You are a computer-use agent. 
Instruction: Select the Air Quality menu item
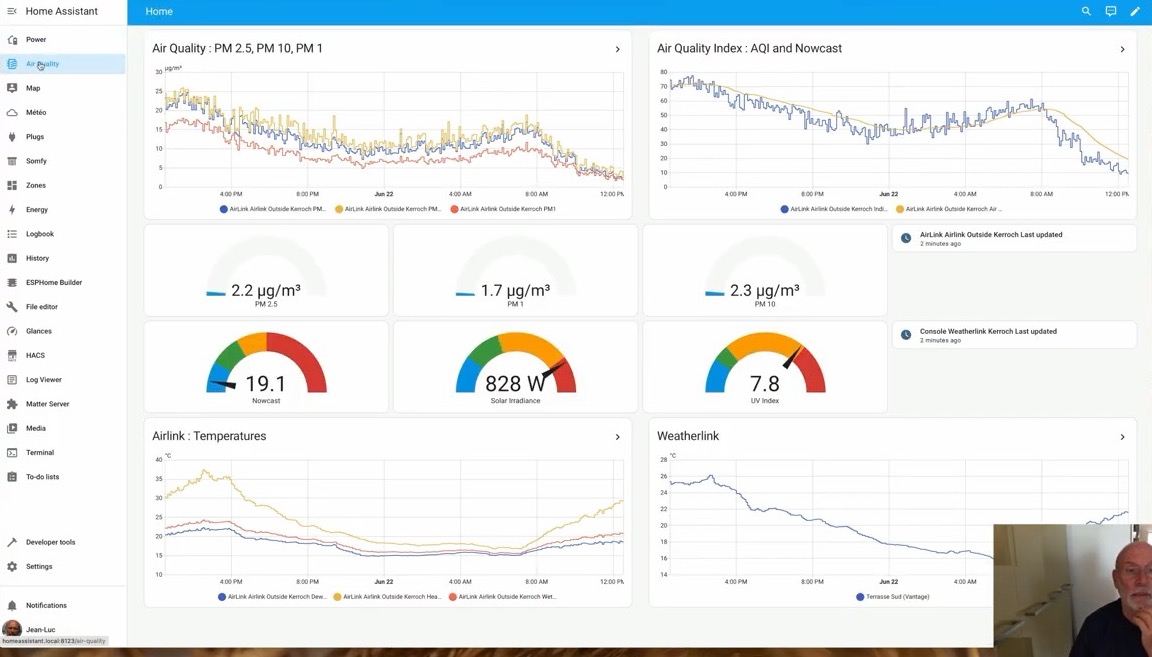click(63, 64)
